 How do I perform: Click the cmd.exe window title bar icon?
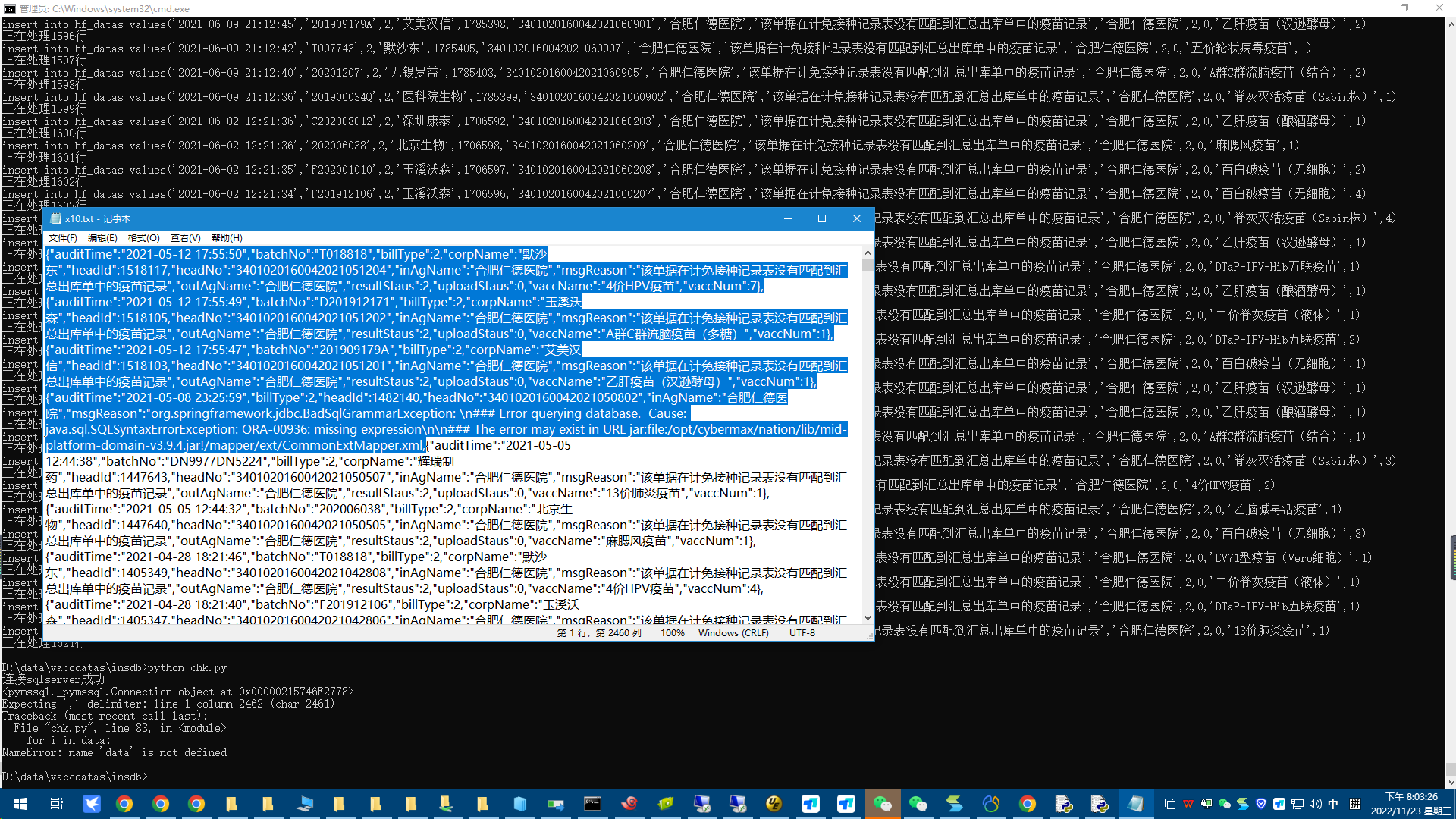(9, 8)
